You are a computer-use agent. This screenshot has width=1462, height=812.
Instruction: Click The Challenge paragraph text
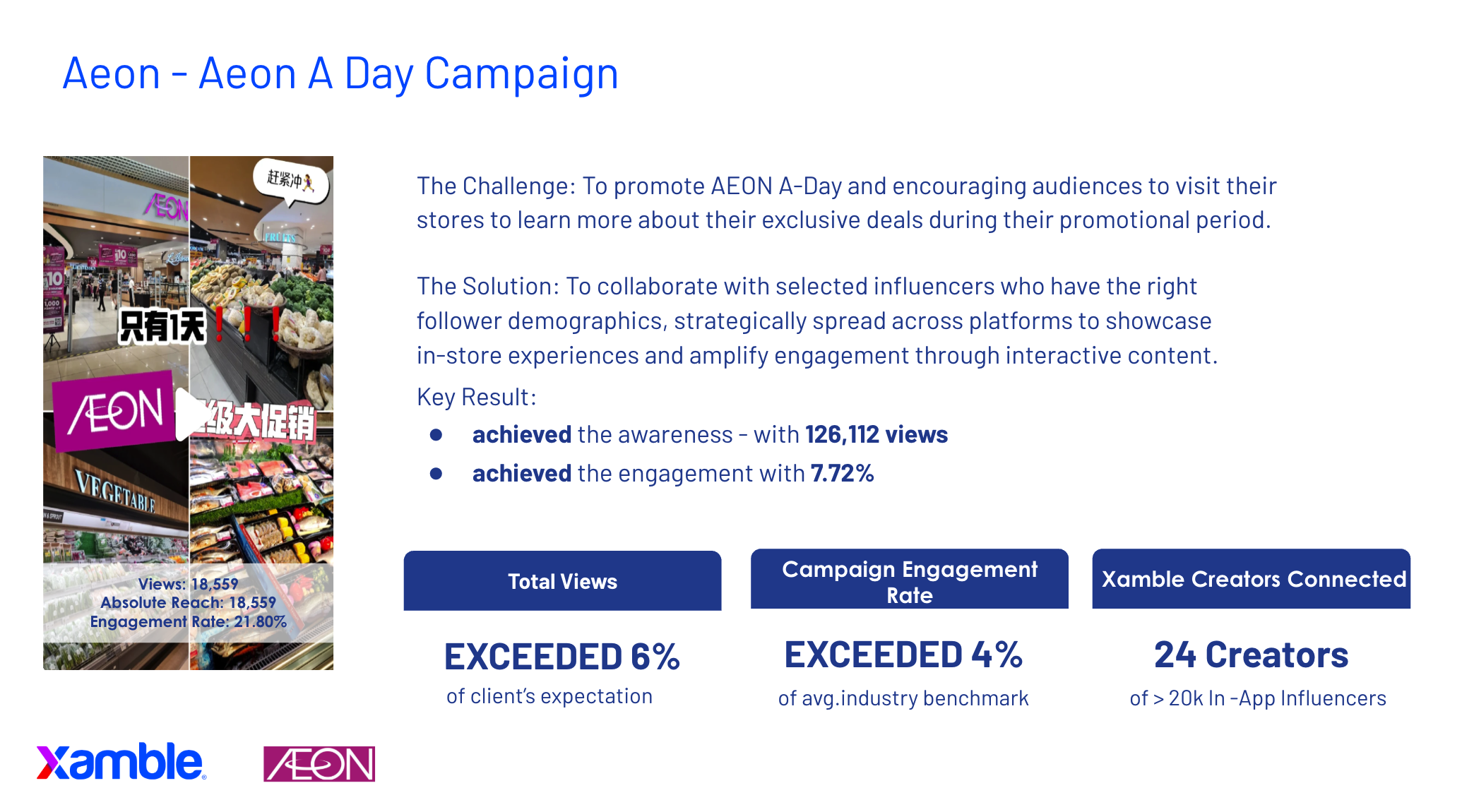pyautogui.click(x=846, y=203)
